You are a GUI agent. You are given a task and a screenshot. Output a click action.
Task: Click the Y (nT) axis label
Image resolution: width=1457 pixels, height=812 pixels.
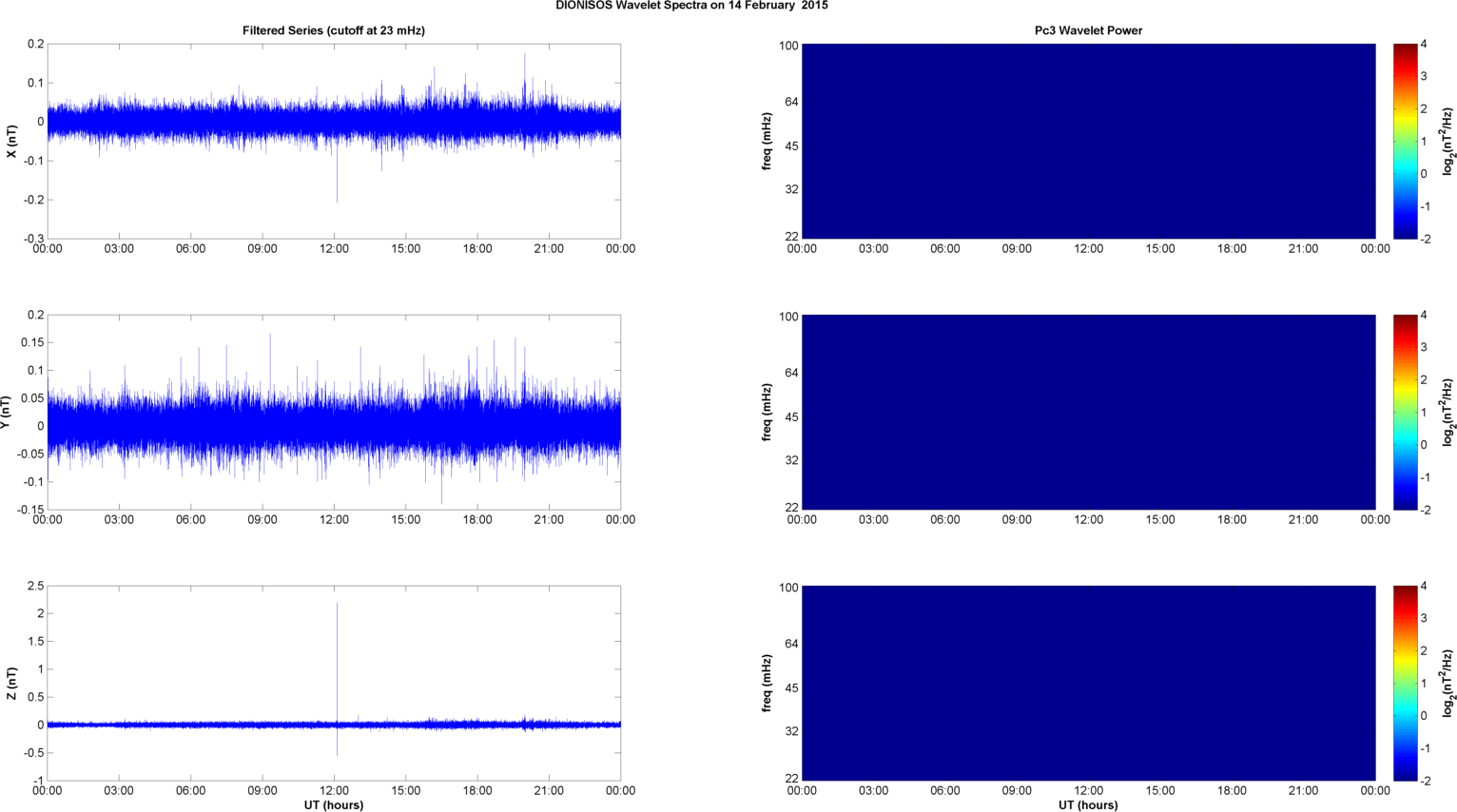click(x=6, y=413)
